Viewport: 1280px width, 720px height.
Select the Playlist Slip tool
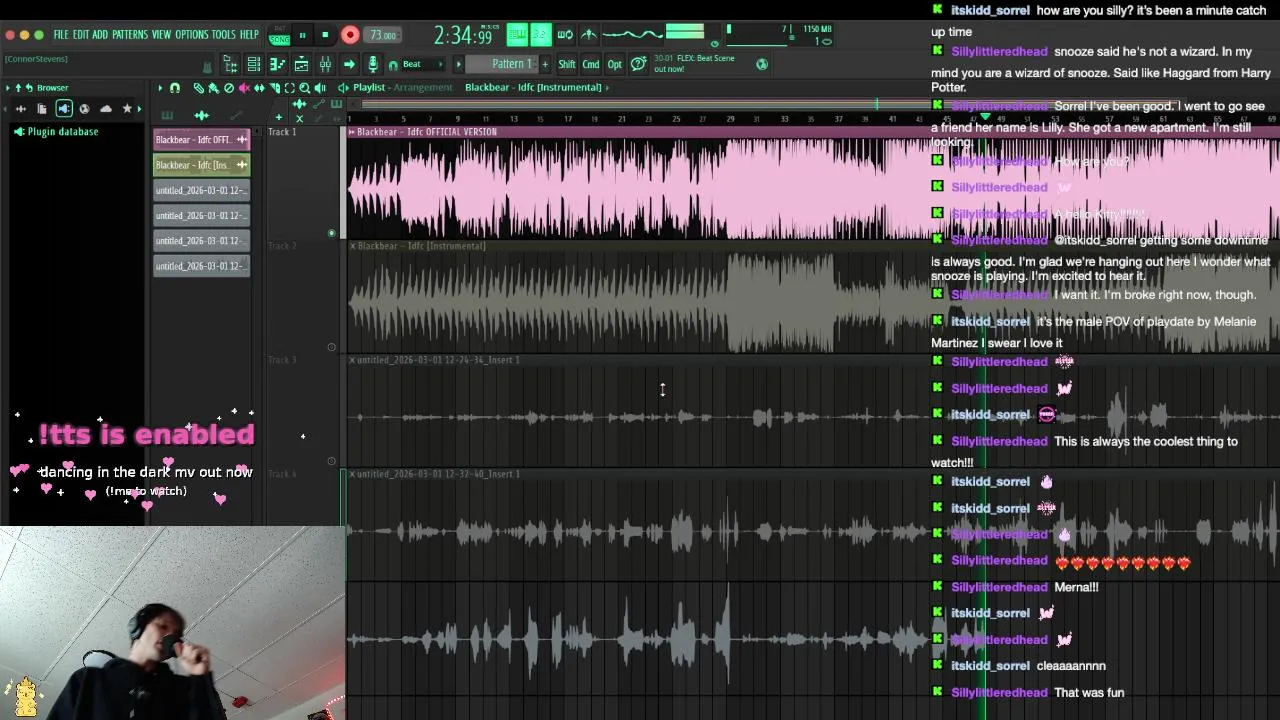[259, 88]
